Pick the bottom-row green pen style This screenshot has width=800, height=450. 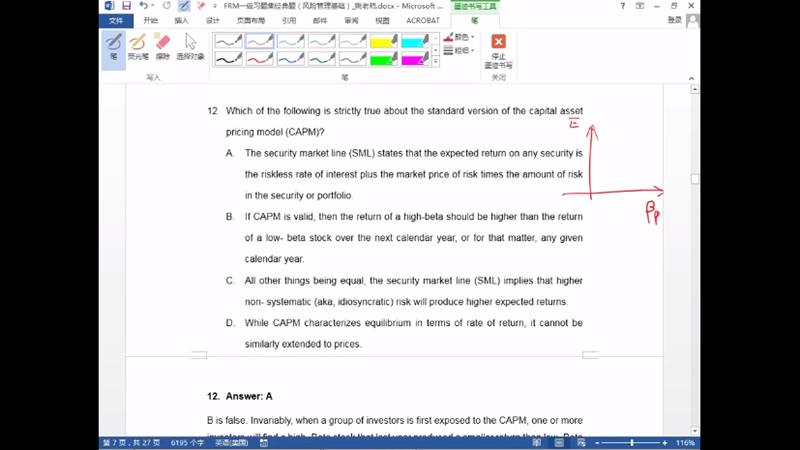321,58
